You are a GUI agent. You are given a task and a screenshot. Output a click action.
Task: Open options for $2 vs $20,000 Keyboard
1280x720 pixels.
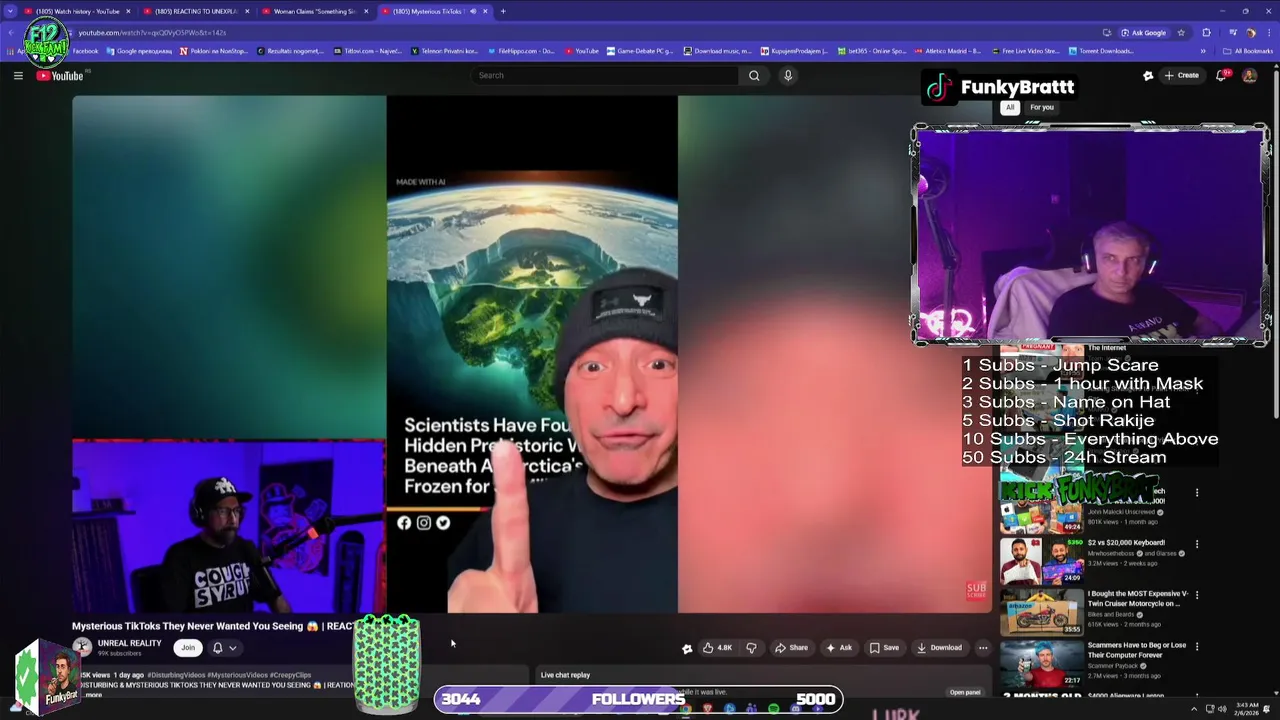[x=1197, y=545]
